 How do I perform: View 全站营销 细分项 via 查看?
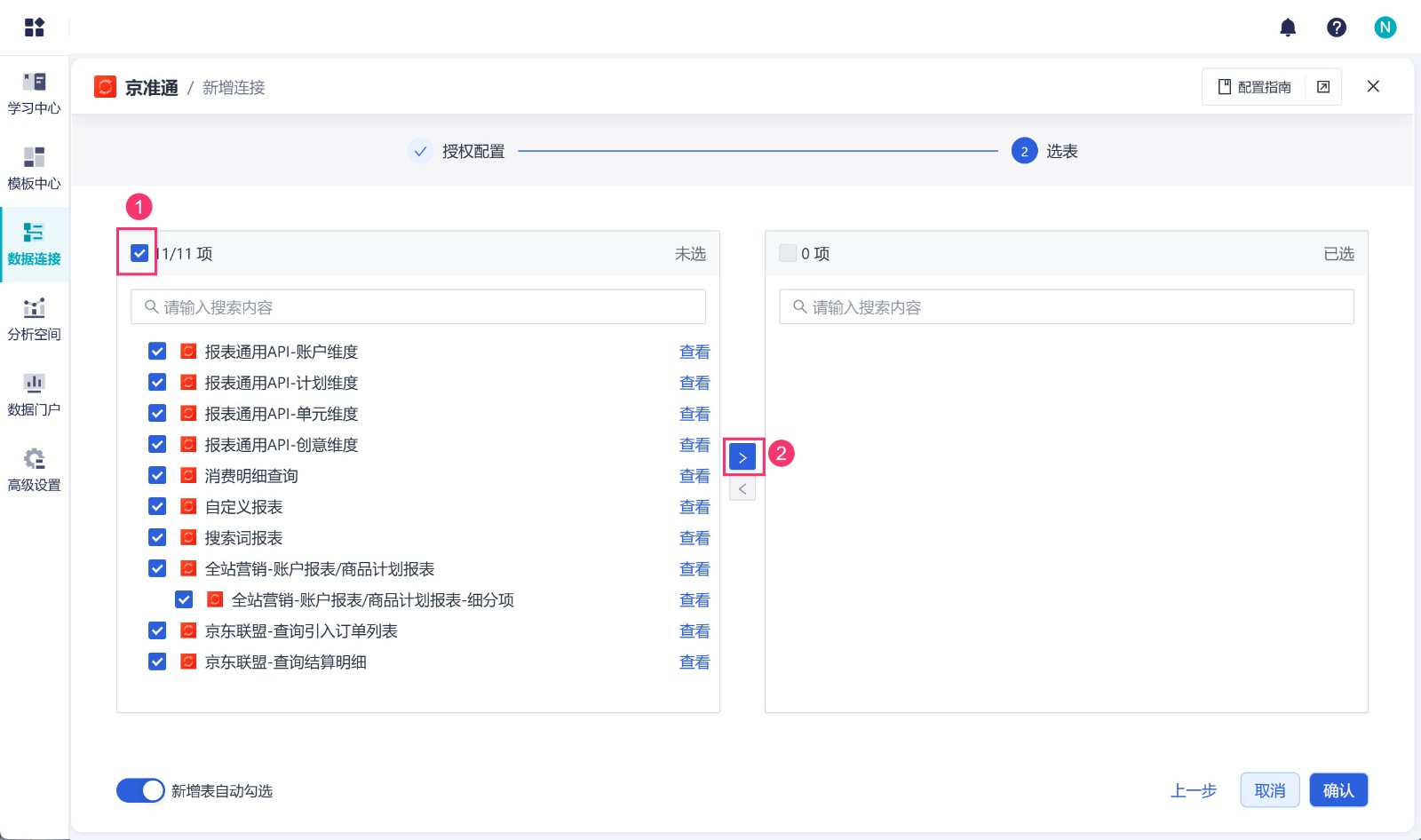pos(695,600)
